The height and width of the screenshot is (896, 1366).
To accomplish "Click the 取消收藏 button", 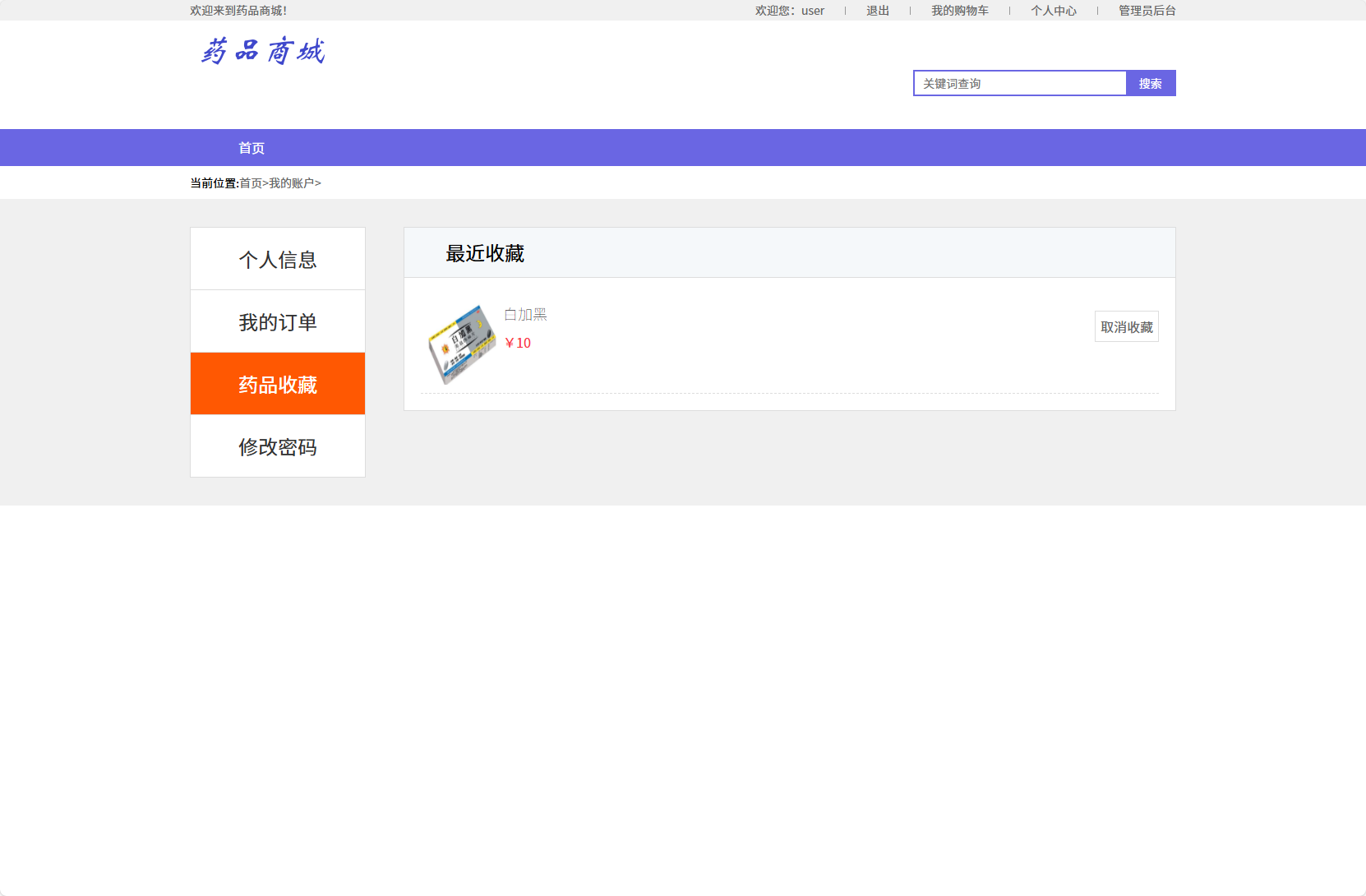I will coord(1126,326).
